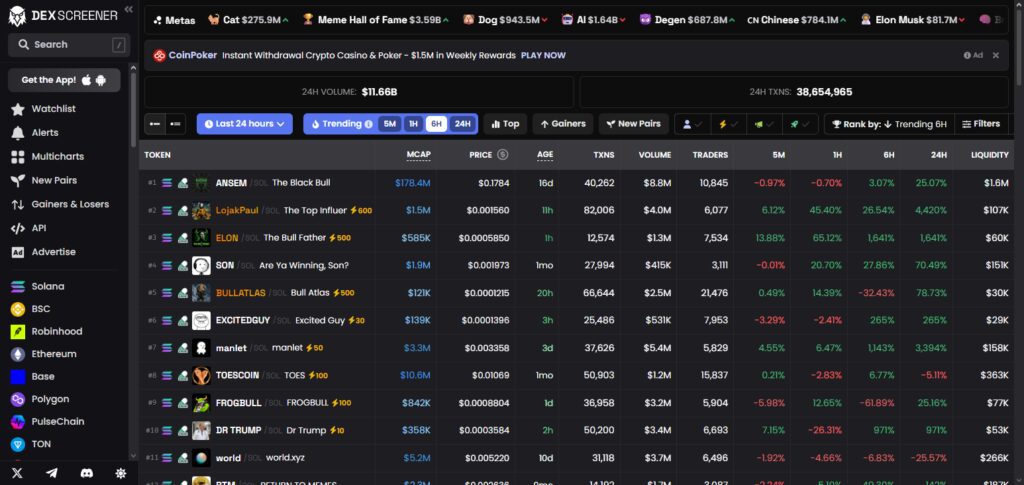Sort by the LIQUIDITY column header
This screenshot has width=1024, height=485.
(x=989, y=155)
